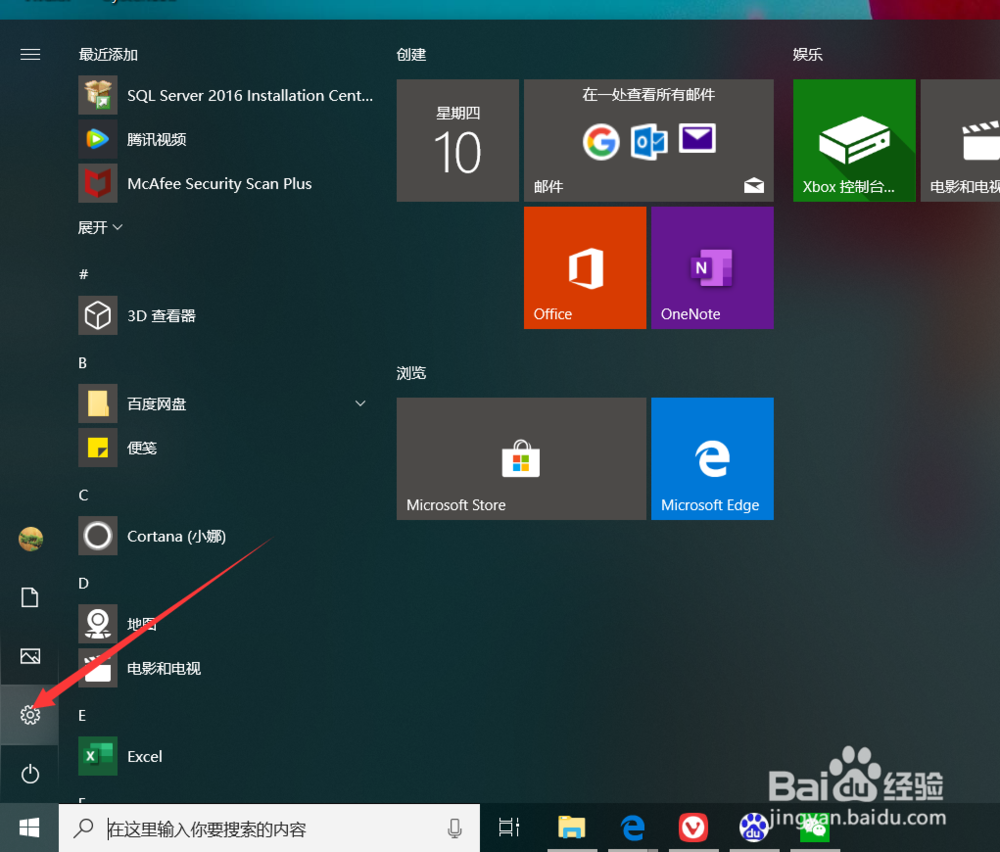Screen dimensions: 1000x852
Task: Expand the 展开 recently added list
Action: click(100, 227)
